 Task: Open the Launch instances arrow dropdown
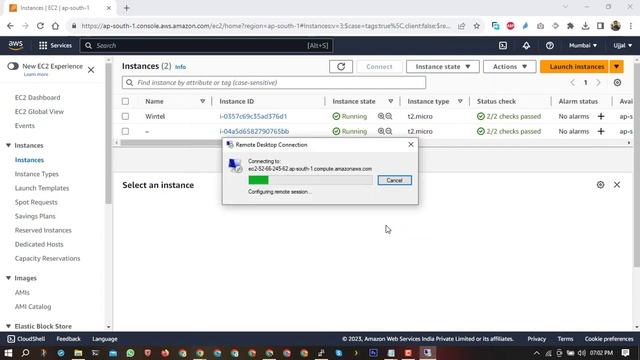click(x=616, y=67)
